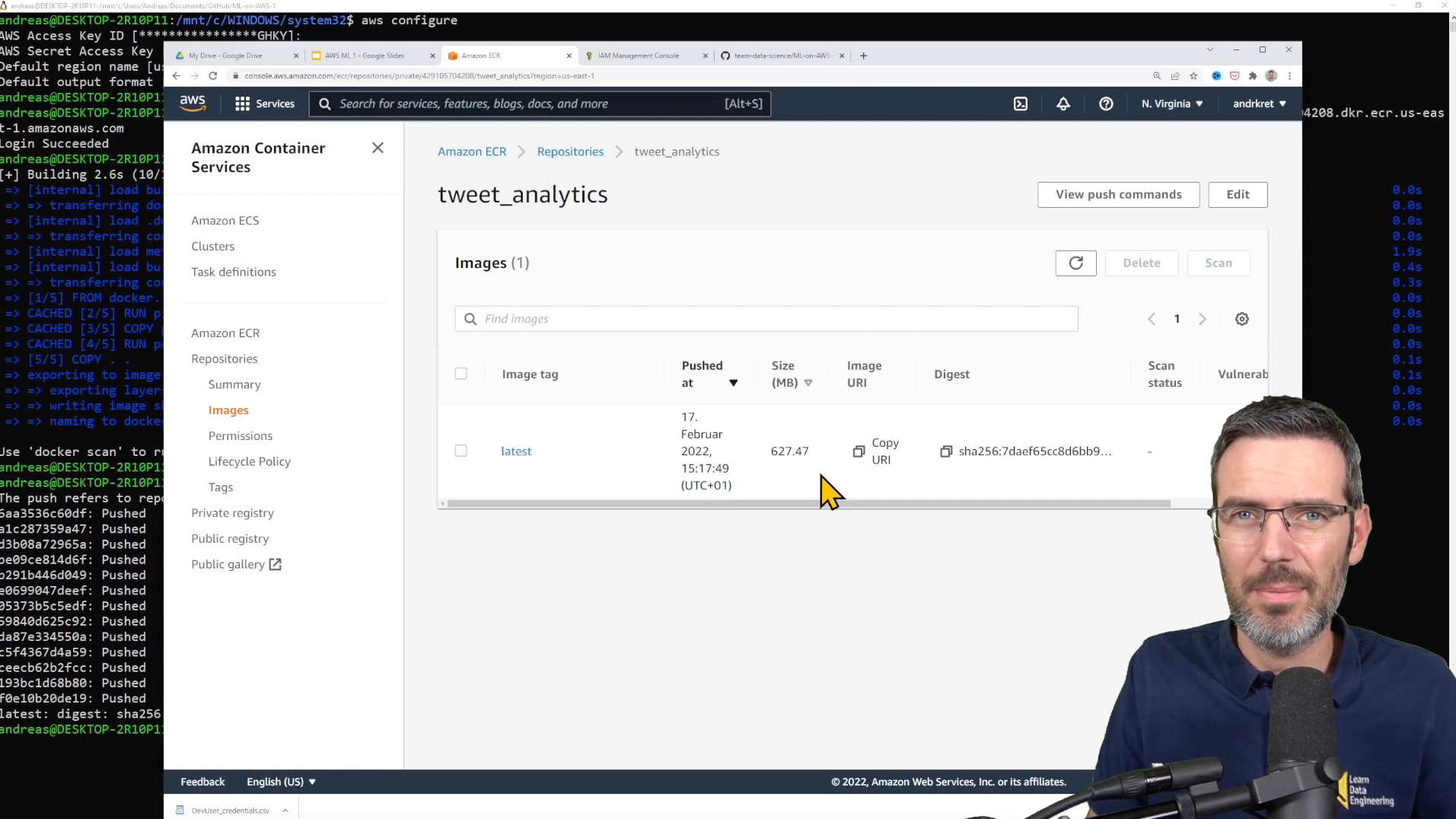Open the Chrome profile avatar
The height and width of the screenshot is (819, 1456).
pos(1271,75)
